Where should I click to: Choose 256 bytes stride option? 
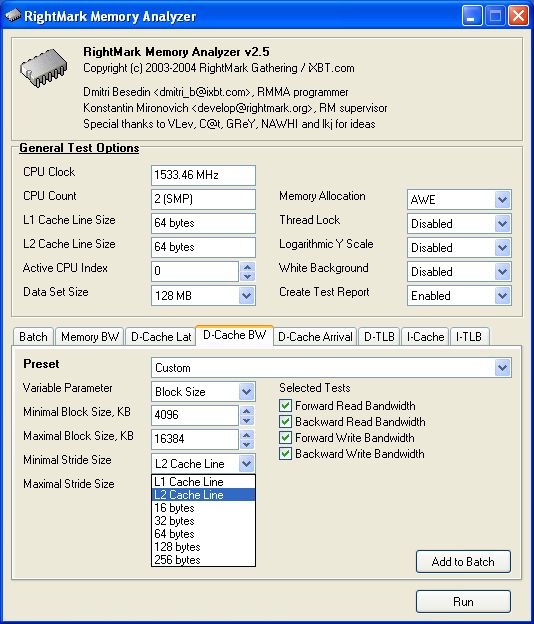(203, 560)
